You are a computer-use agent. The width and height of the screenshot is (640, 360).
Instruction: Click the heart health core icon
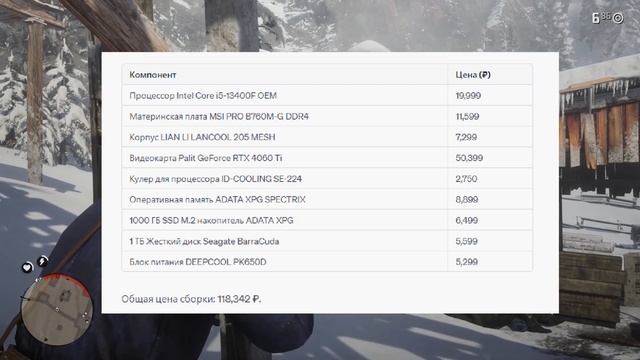tap(27, 267)
